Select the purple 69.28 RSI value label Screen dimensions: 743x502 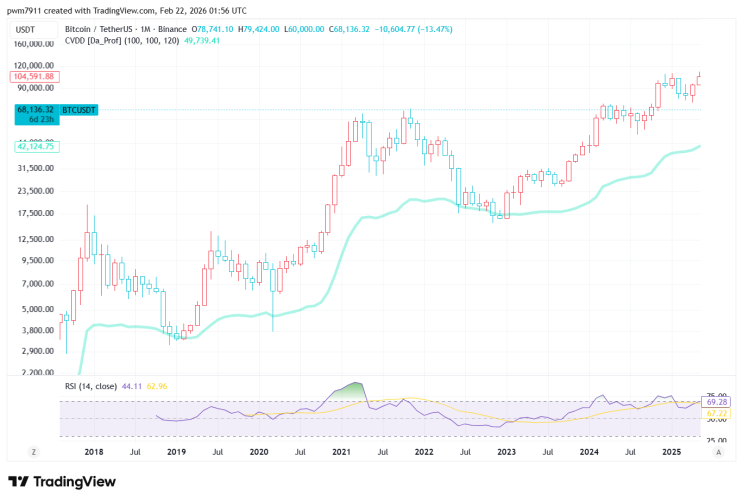(x=716, y=402)
